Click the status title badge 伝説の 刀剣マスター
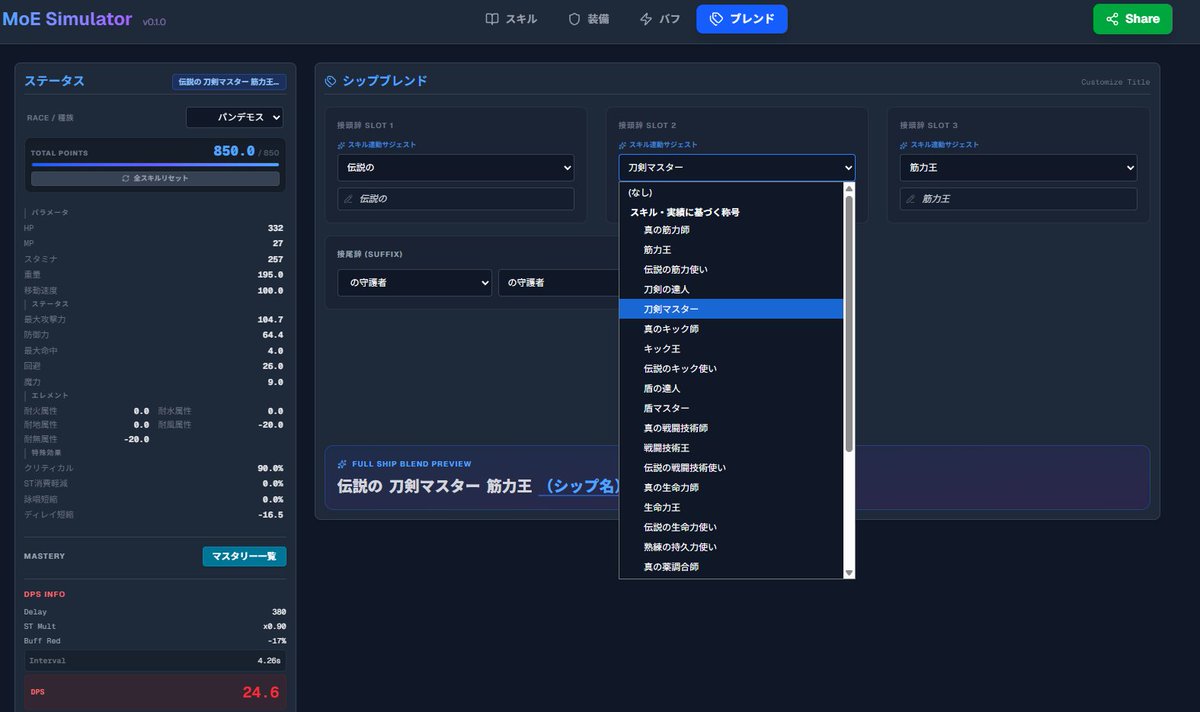 coord(230,81)
